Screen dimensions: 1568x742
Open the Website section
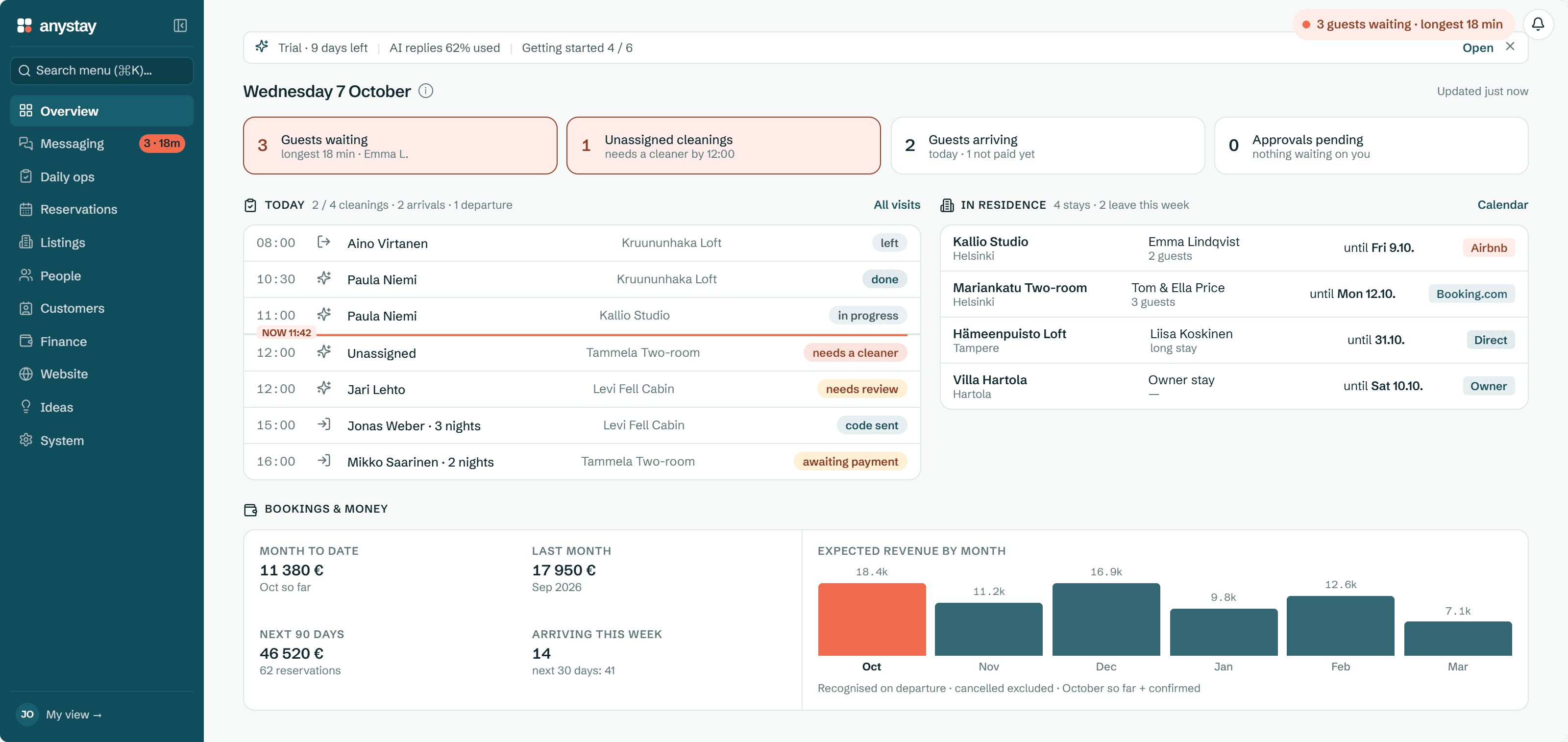101,374
